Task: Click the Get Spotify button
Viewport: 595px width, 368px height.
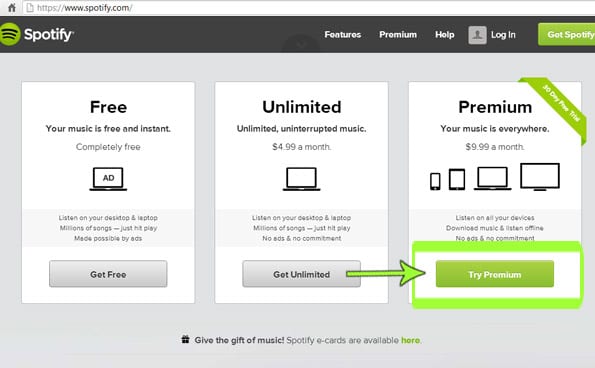Action: [567, 35]
